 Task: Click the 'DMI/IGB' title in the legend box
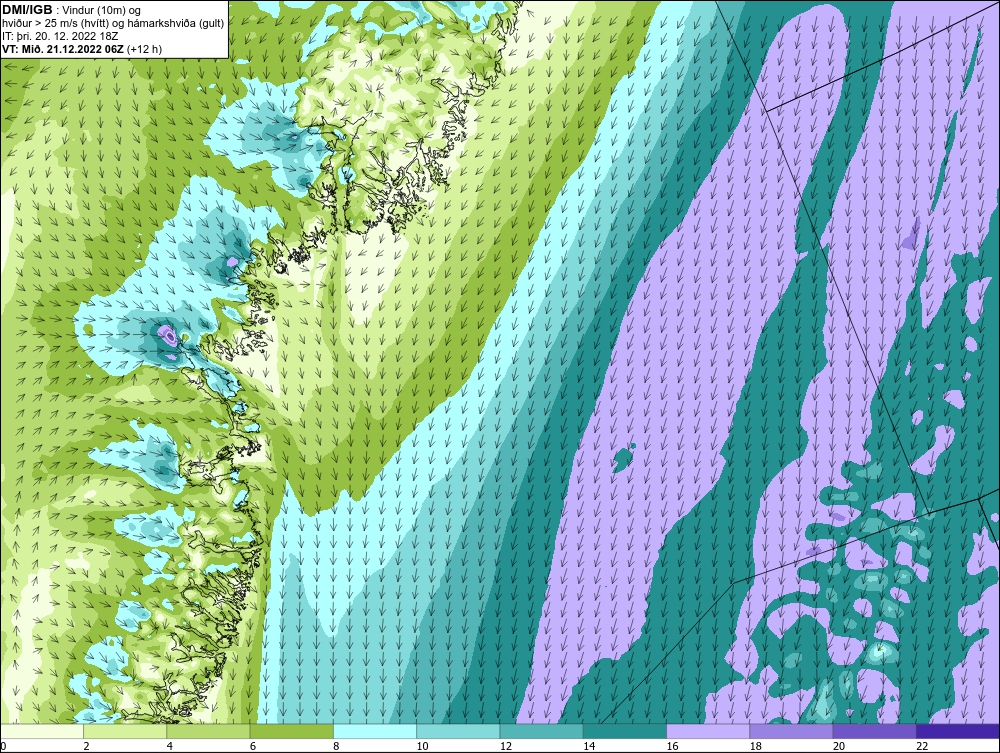tap(27, 9)
